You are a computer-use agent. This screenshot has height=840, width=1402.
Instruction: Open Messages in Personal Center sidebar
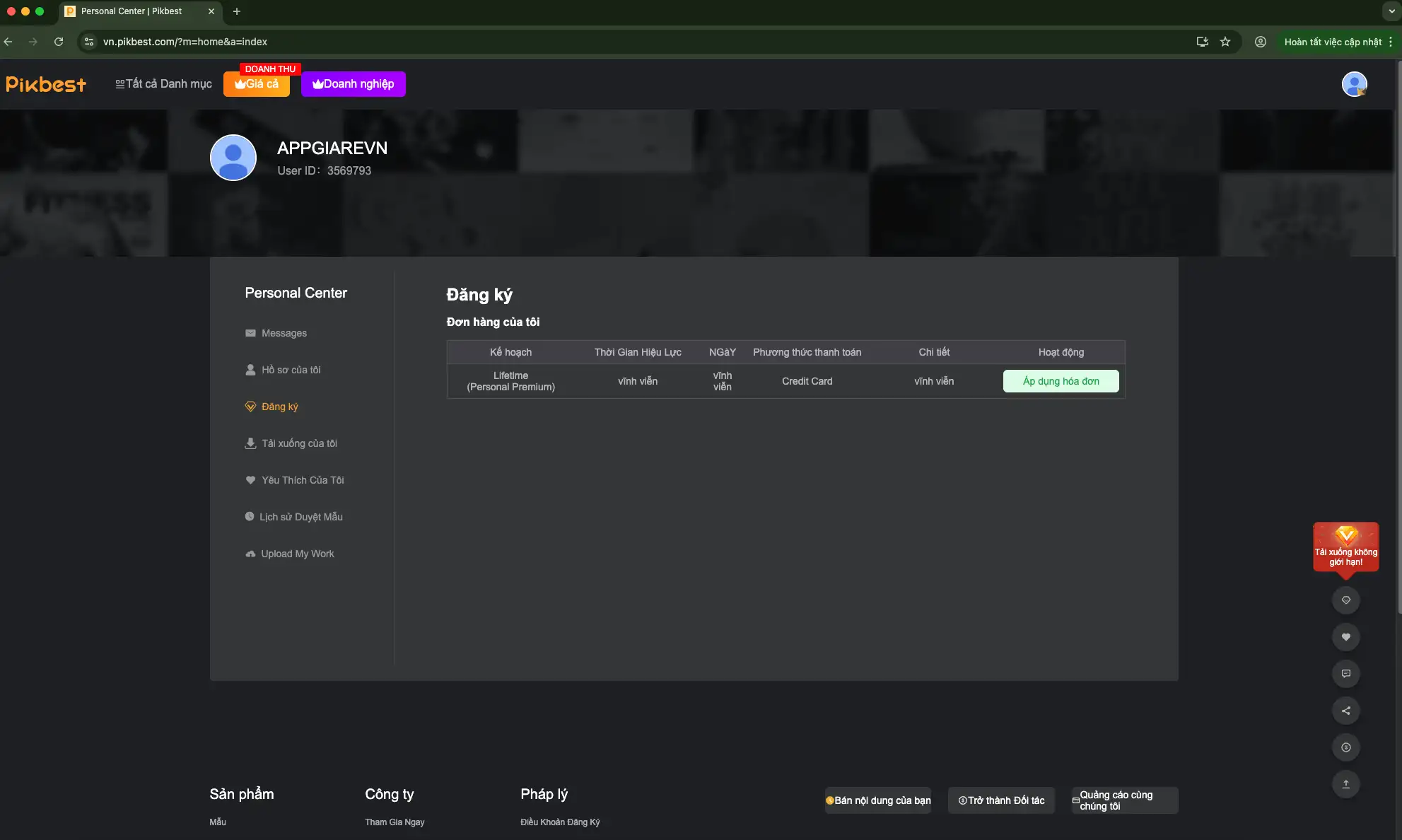284,333
